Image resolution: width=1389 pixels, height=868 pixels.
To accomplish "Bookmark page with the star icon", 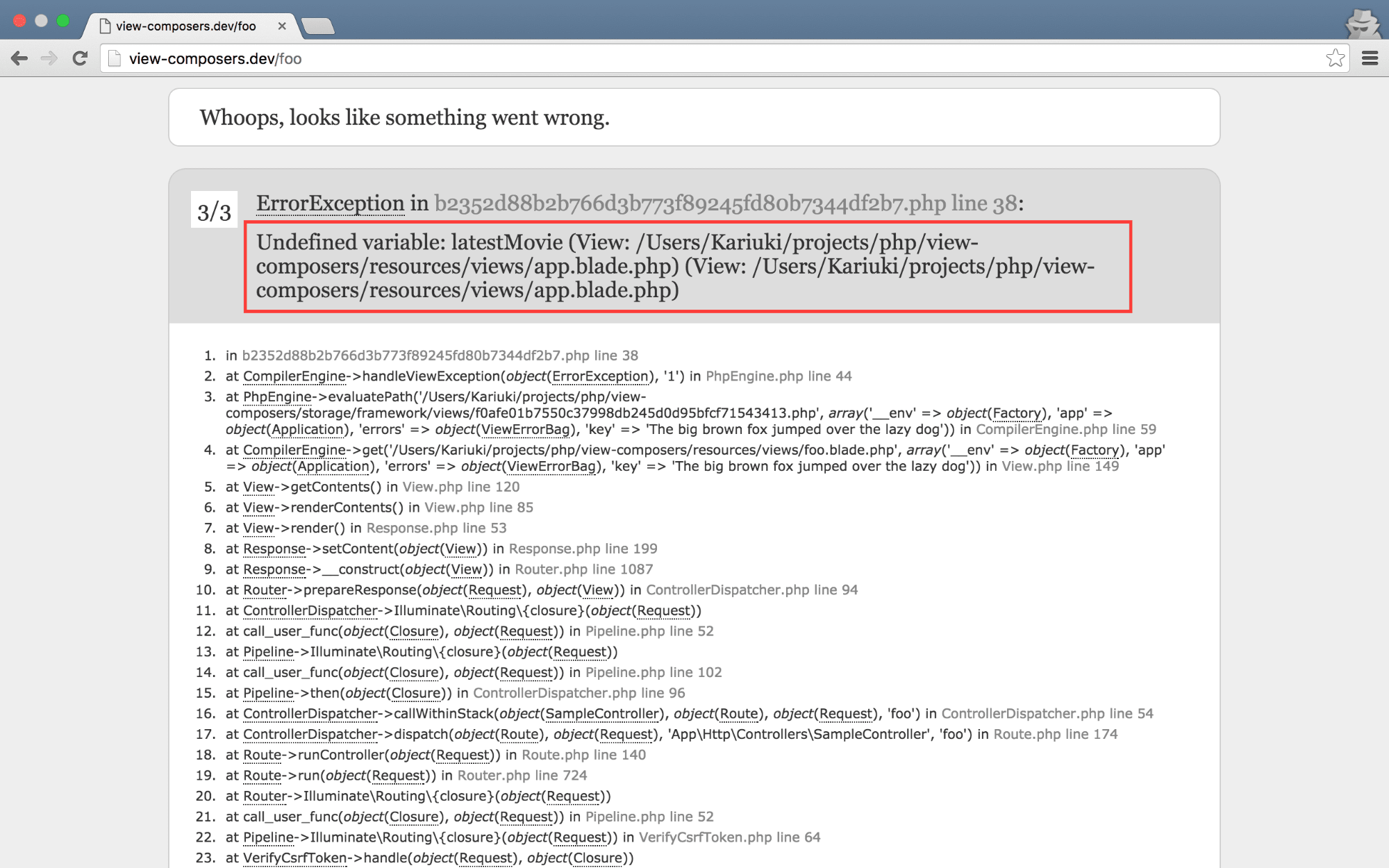I will (x=1335, y=58).
